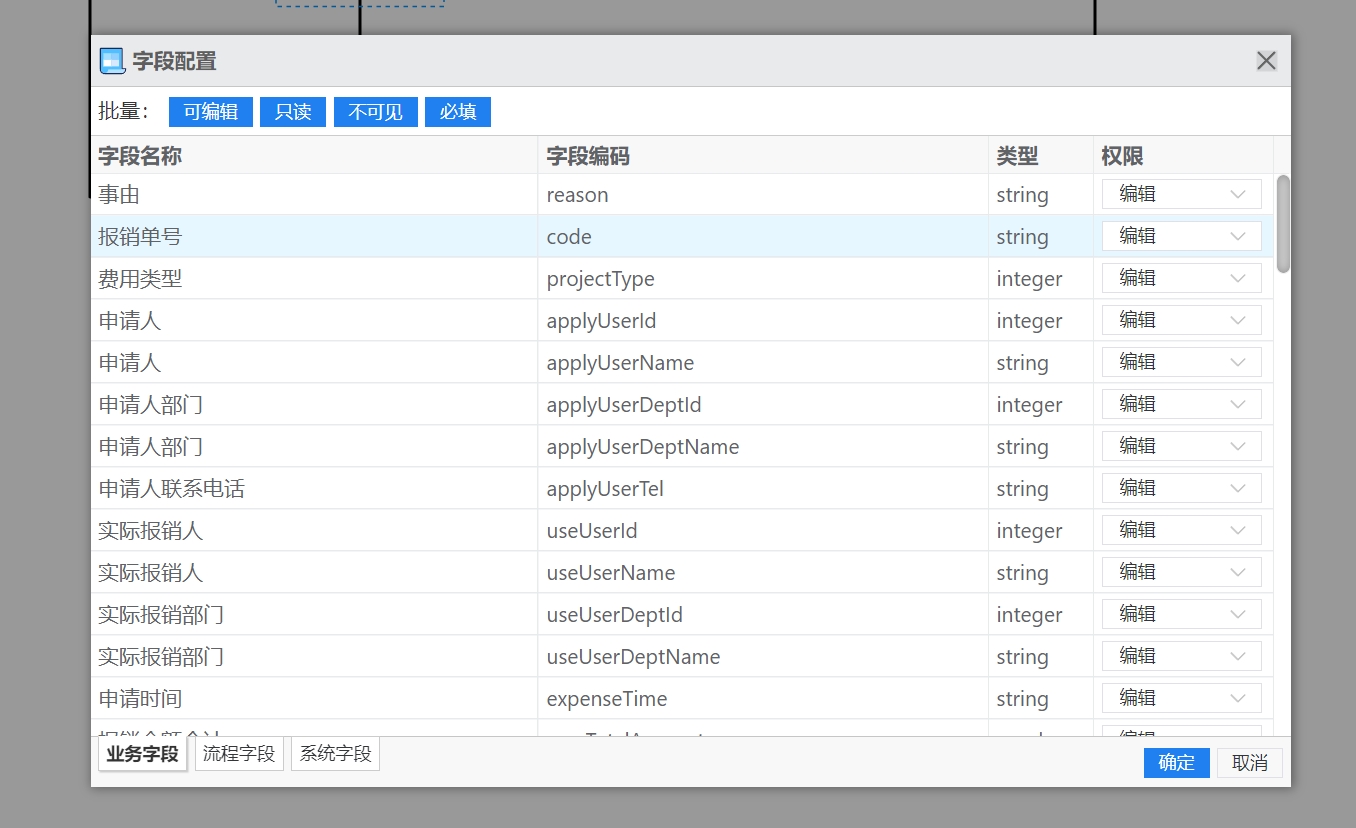Set all fields to 只读

coord(293,112)
